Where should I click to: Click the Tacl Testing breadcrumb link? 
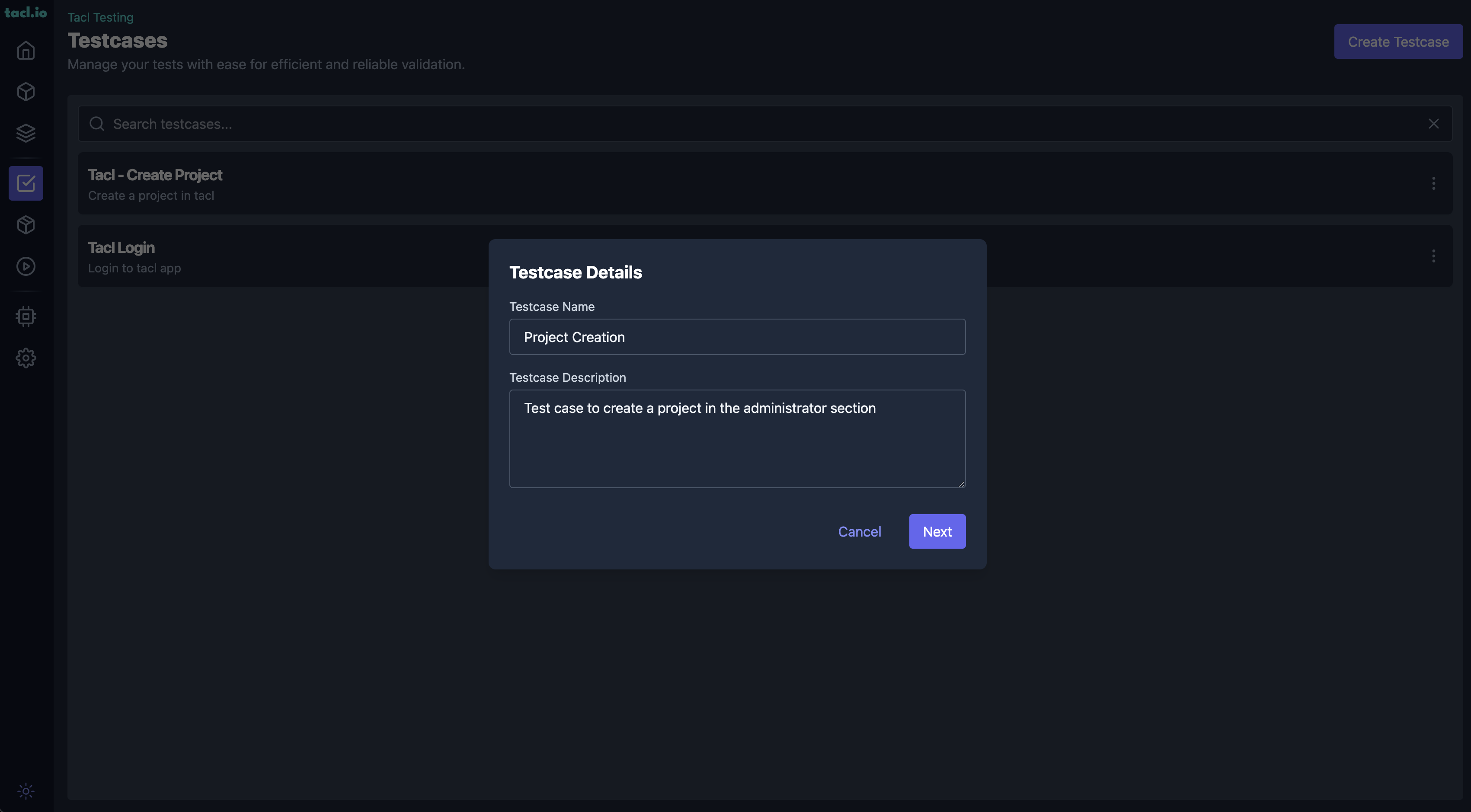[x=100, y=17]
